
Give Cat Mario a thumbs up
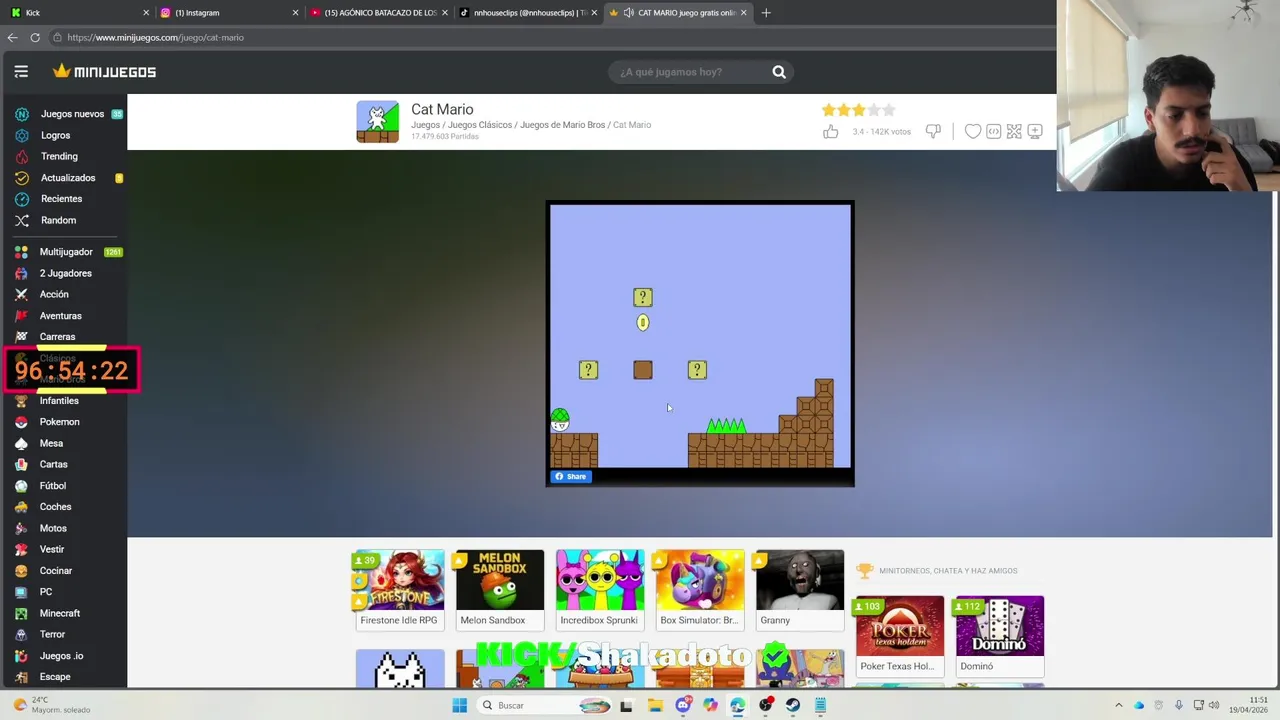pos(830,131)
